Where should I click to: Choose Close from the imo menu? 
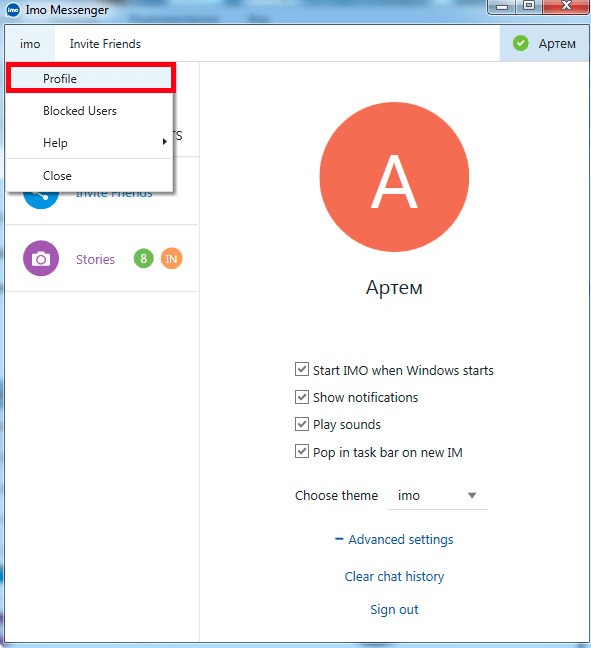point(90,176)
